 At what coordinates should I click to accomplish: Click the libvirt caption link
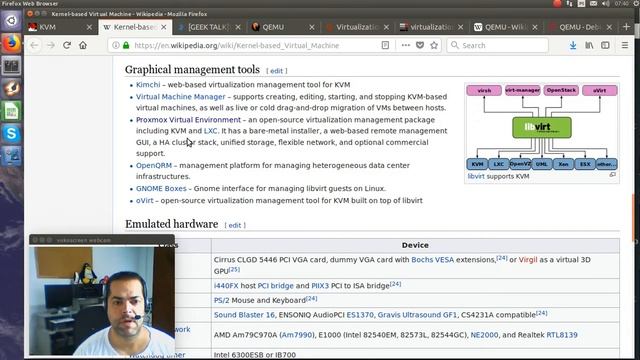coord(476,176)
